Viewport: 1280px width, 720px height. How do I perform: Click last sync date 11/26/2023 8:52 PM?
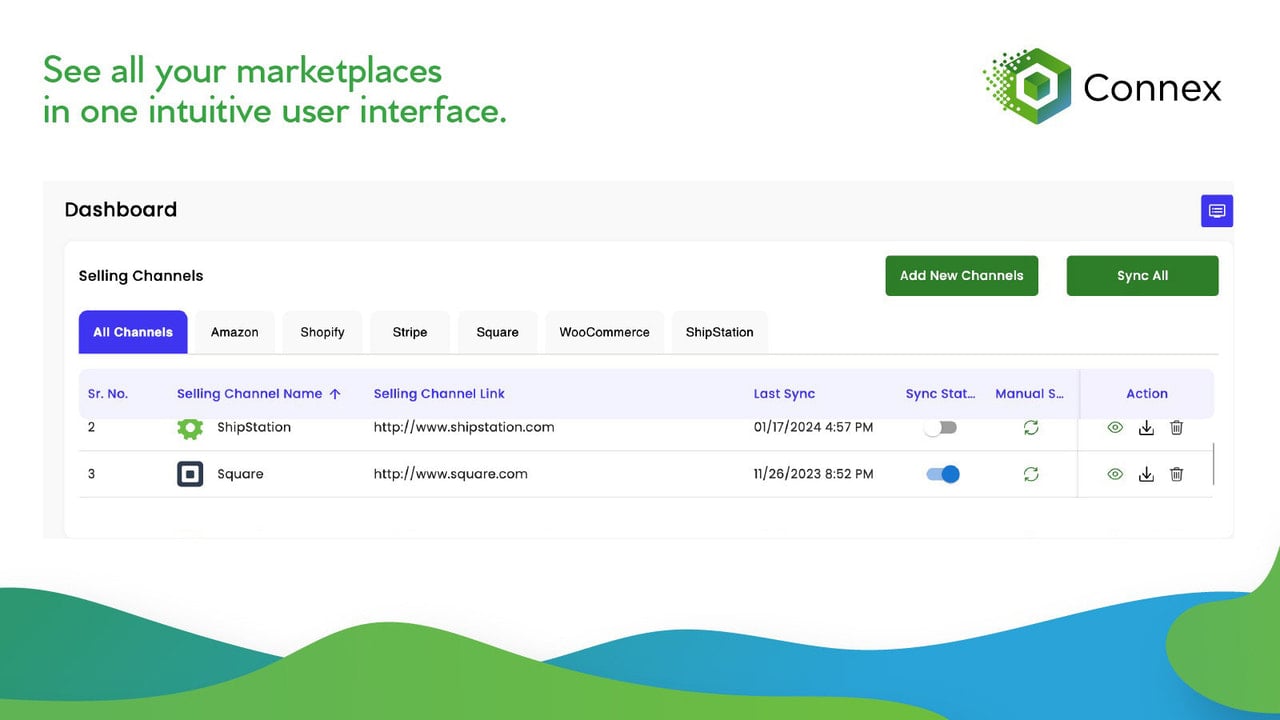click(813, 474)
